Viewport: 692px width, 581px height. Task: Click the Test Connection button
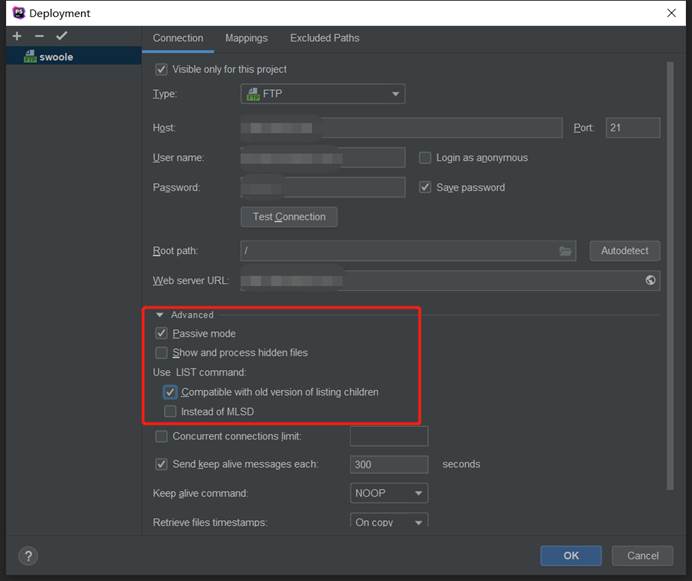click(x=289, y=217)
